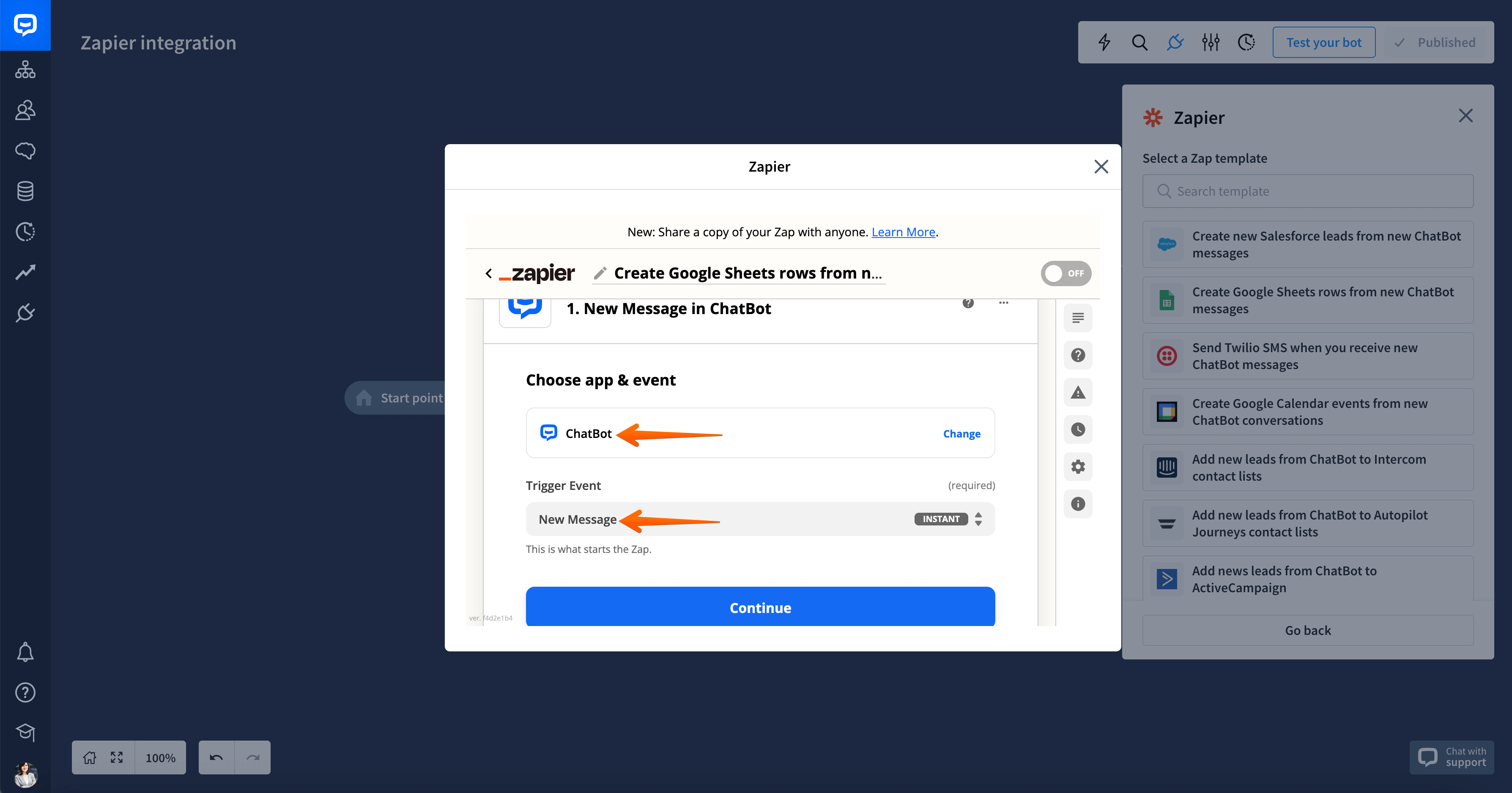Open the Chats speech bubble sidebar icon

[x=25, y=150]
